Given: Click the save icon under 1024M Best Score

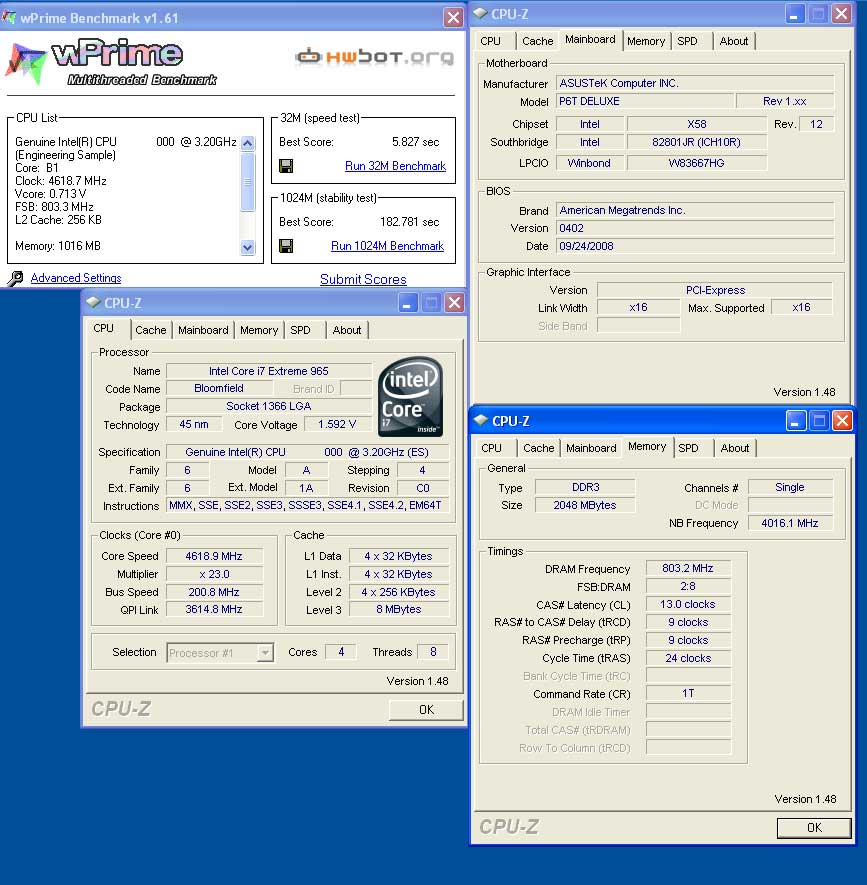Looking at the screenshot, I should click(286, 246).
